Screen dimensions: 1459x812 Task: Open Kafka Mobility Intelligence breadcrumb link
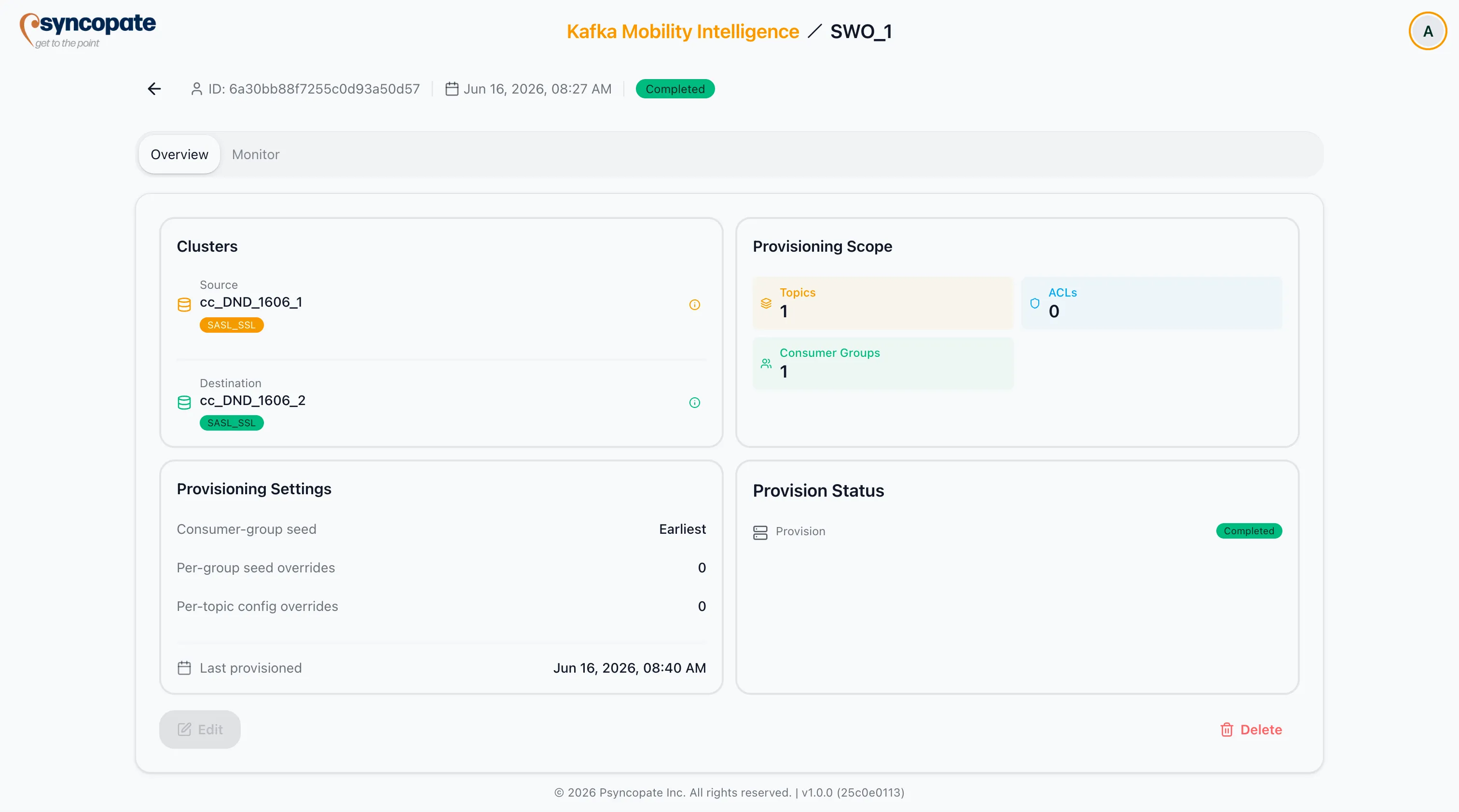(683, 32)
